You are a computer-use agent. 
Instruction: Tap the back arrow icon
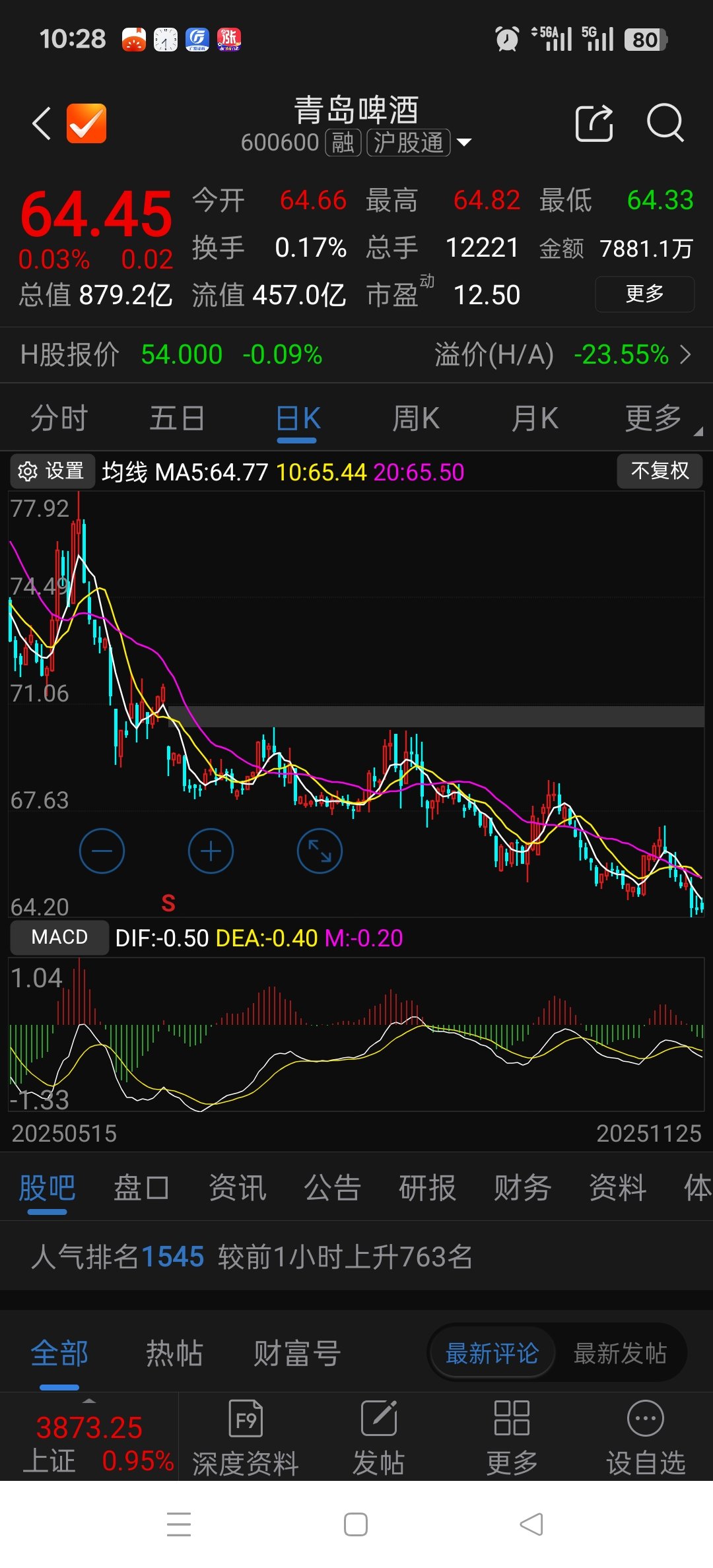42,123
